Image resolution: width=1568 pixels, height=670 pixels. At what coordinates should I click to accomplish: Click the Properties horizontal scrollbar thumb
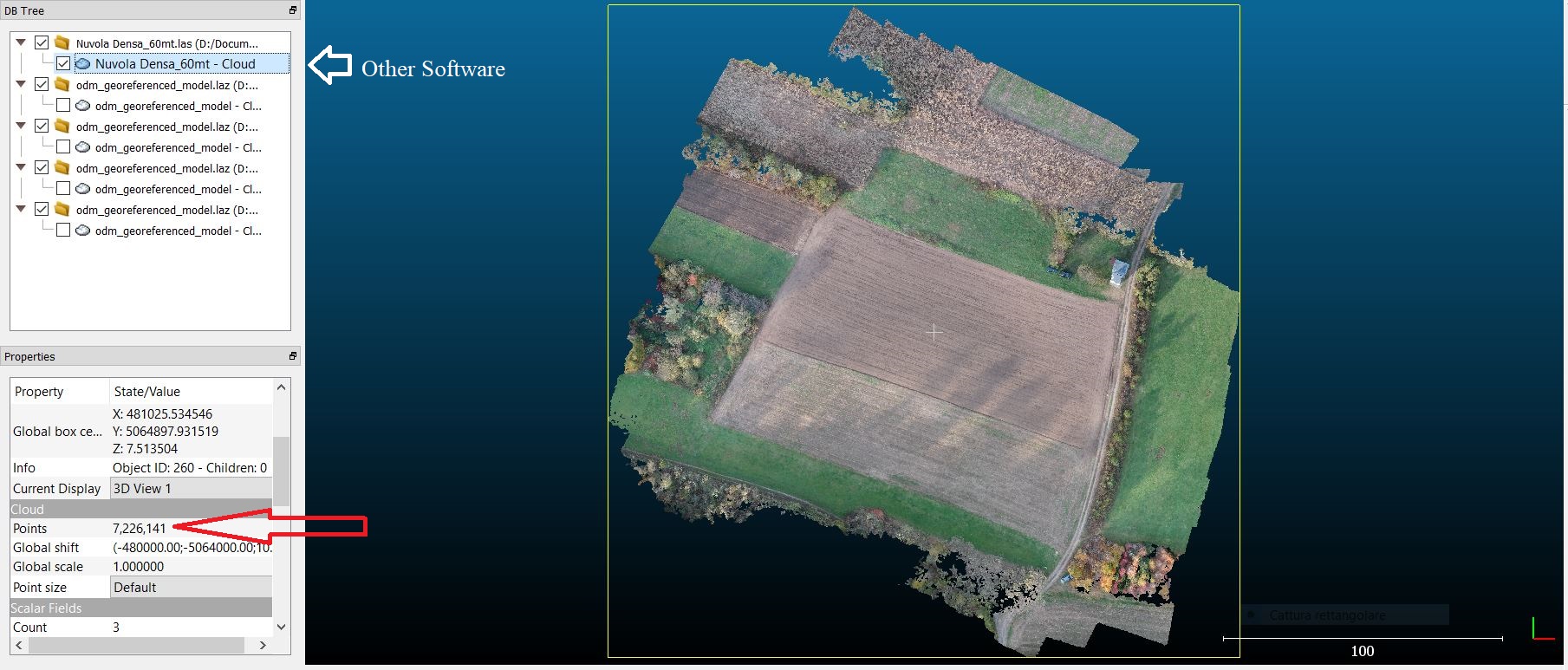[x=135, y=646]
